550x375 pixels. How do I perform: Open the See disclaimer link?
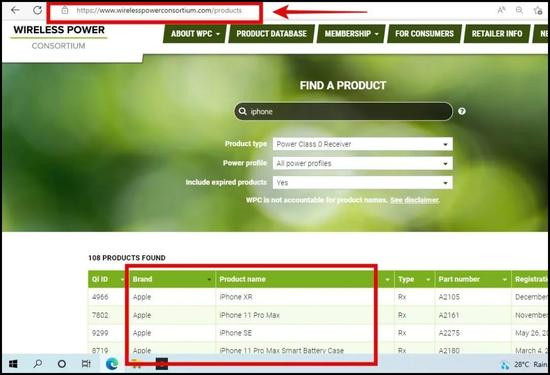pyautogui.click(x=415, y=200)
